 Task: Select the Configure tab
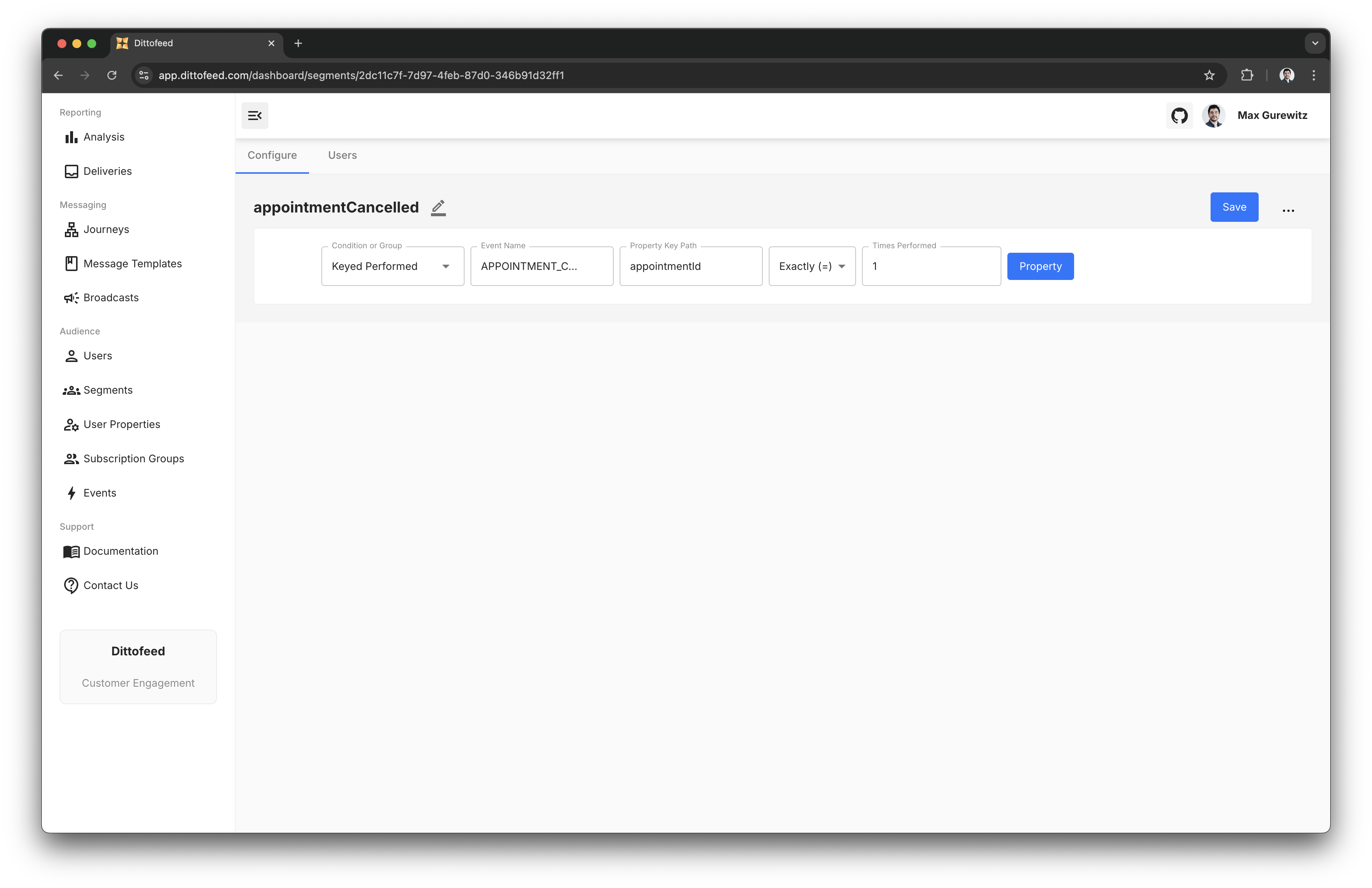[x=272, y=155]
